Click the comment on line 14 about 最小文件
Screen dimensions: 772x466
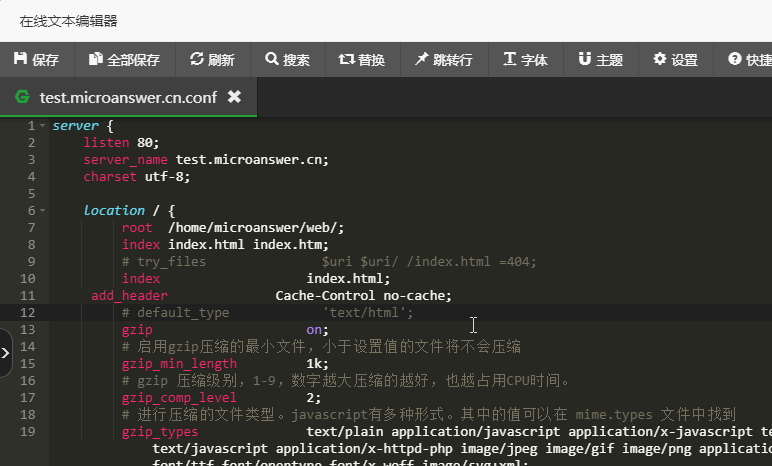(x=322, y=347)
